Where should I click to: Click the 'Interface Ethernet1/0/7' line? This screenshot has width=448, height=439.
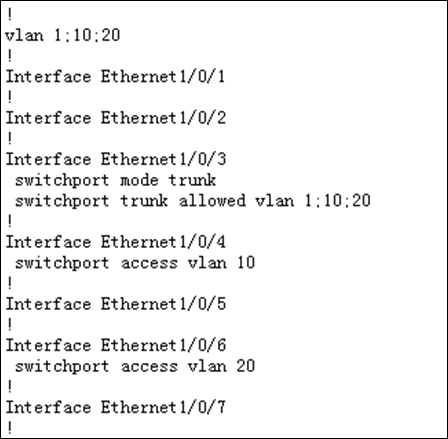(116, 407)
